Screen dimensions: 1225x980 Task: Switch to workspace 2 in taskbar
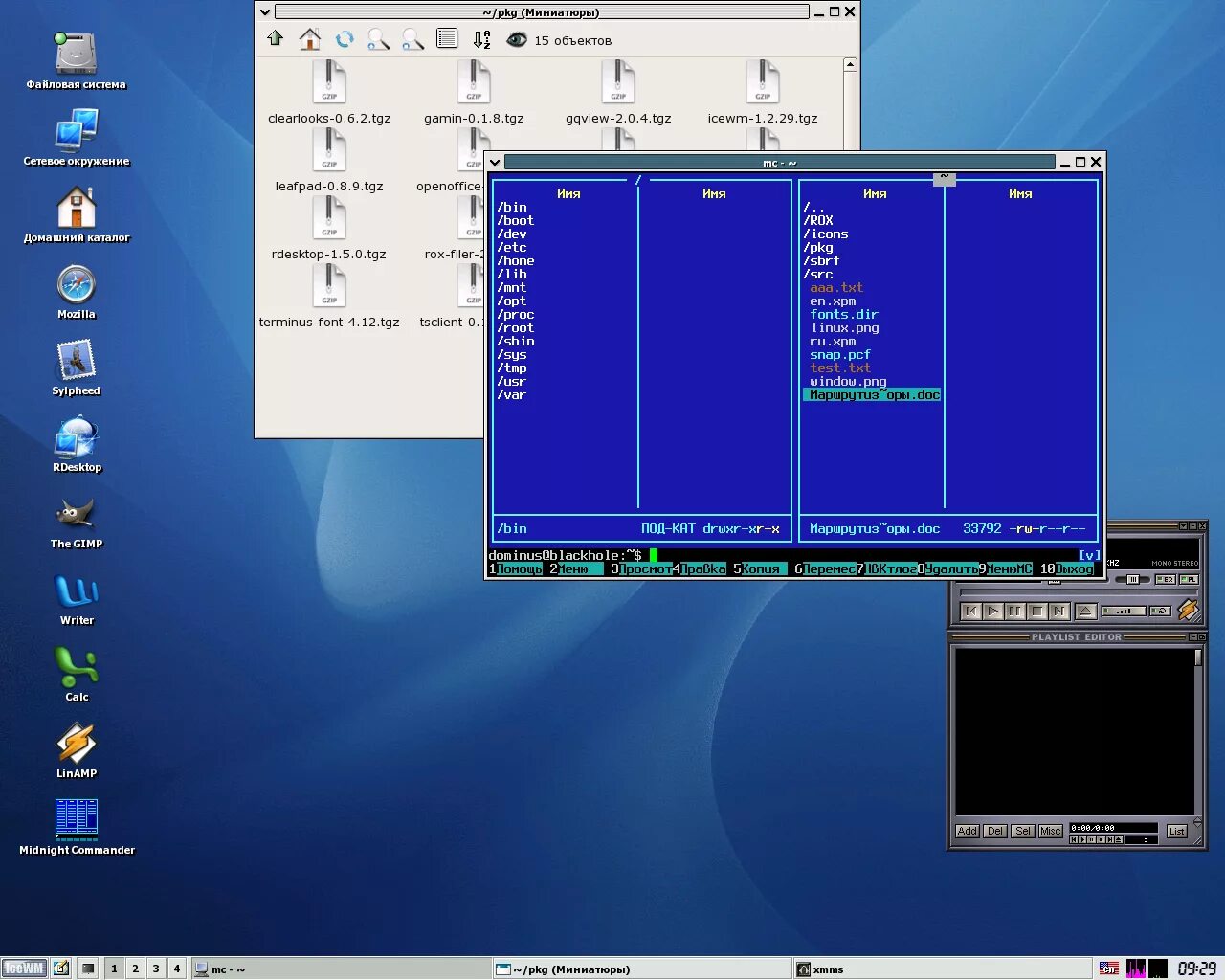tap(135, 969)
